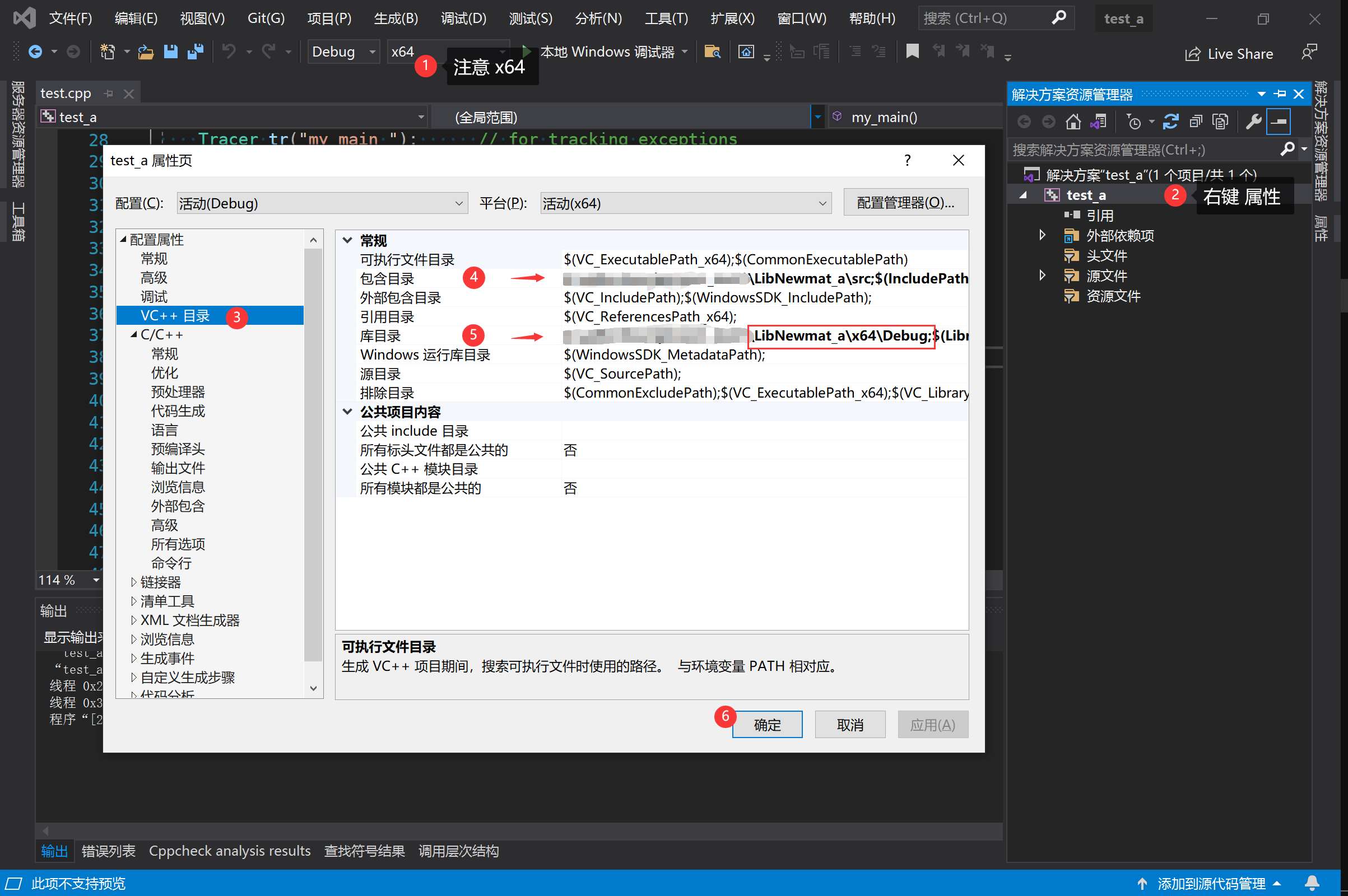Click the redo arrow in the toolbar
The image size is (1348, 896).
(x=268, y=52)
